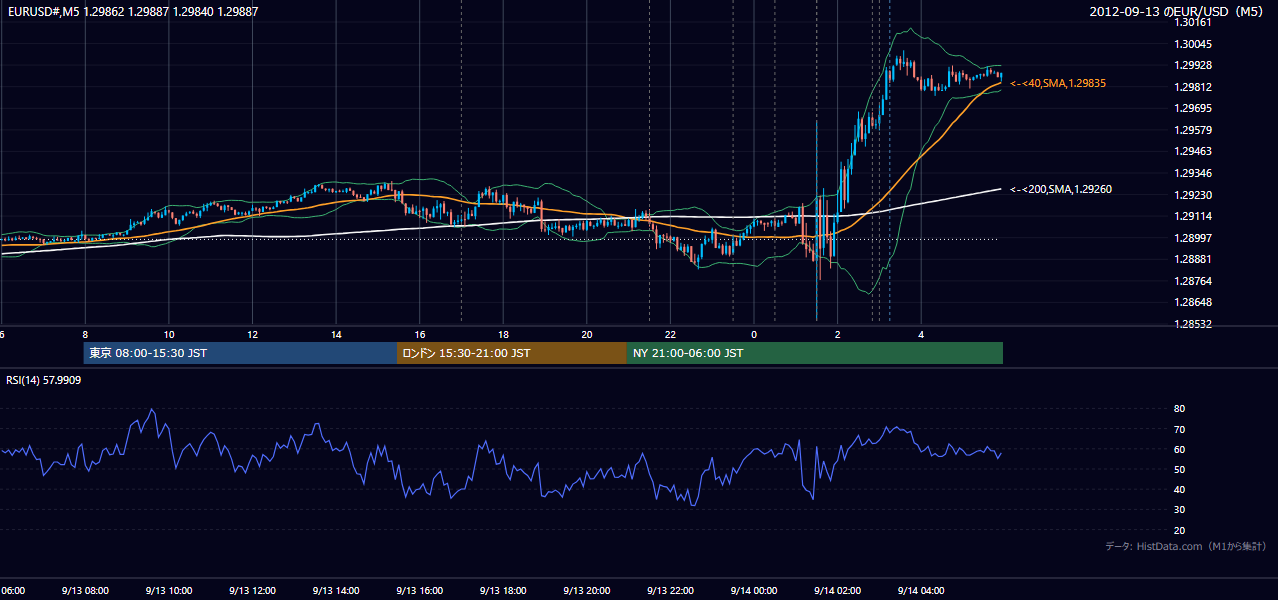
Task: Select the ロンドン 15:30-21:00 JST session bar
Action: 512,353
